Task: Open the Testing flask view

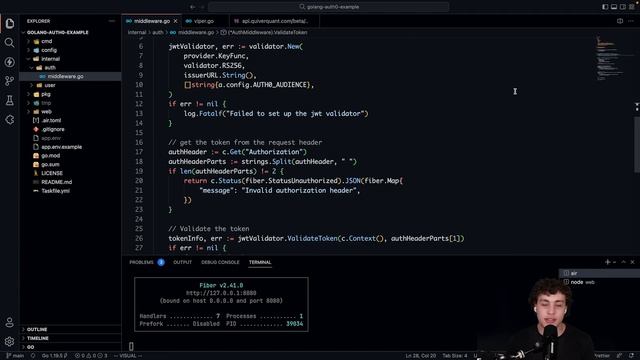Action: 10,100
